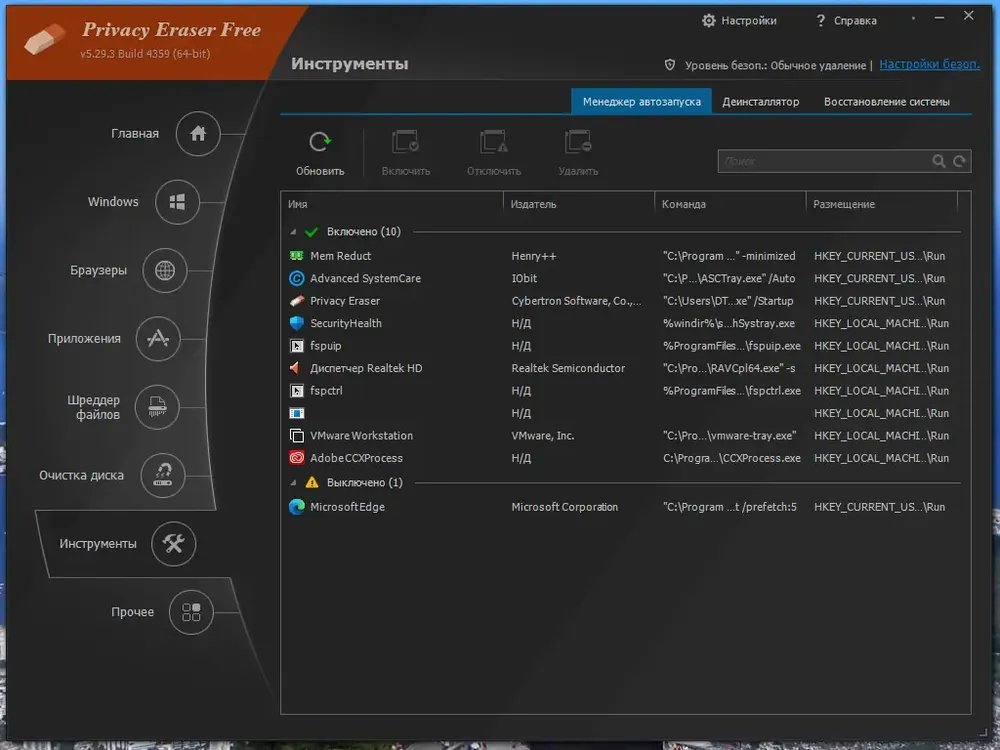Sort by Издатель column header

[x=578, y=204]
